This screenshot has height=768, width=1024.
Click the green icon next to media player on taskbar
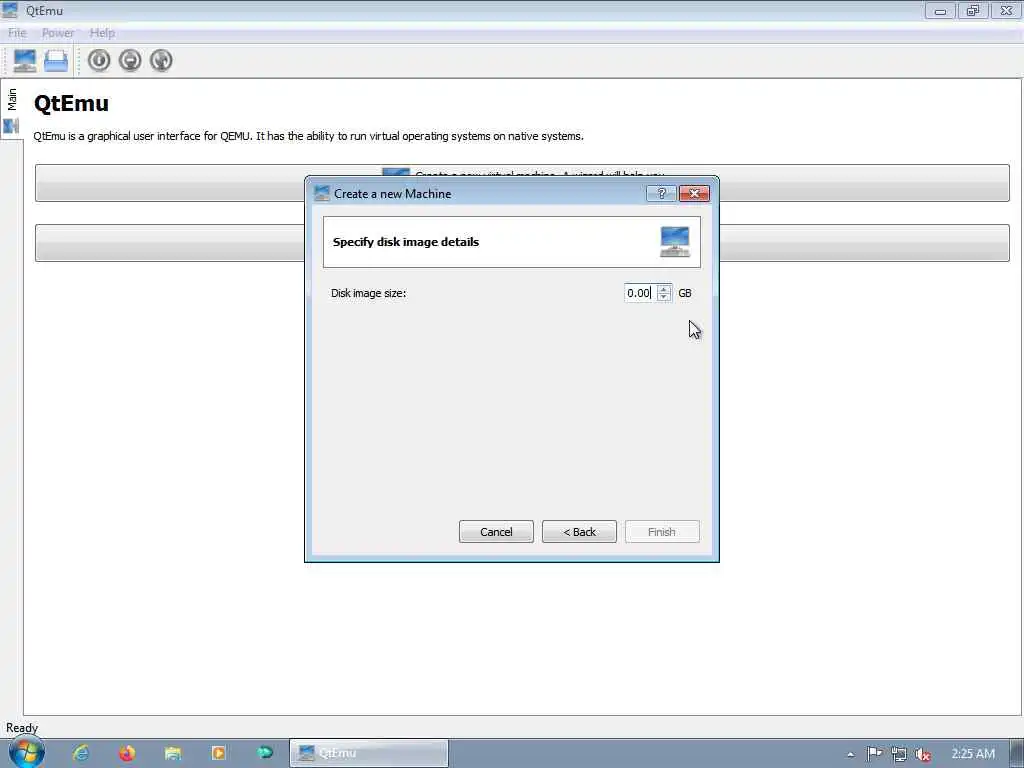(x=264, y=752)
